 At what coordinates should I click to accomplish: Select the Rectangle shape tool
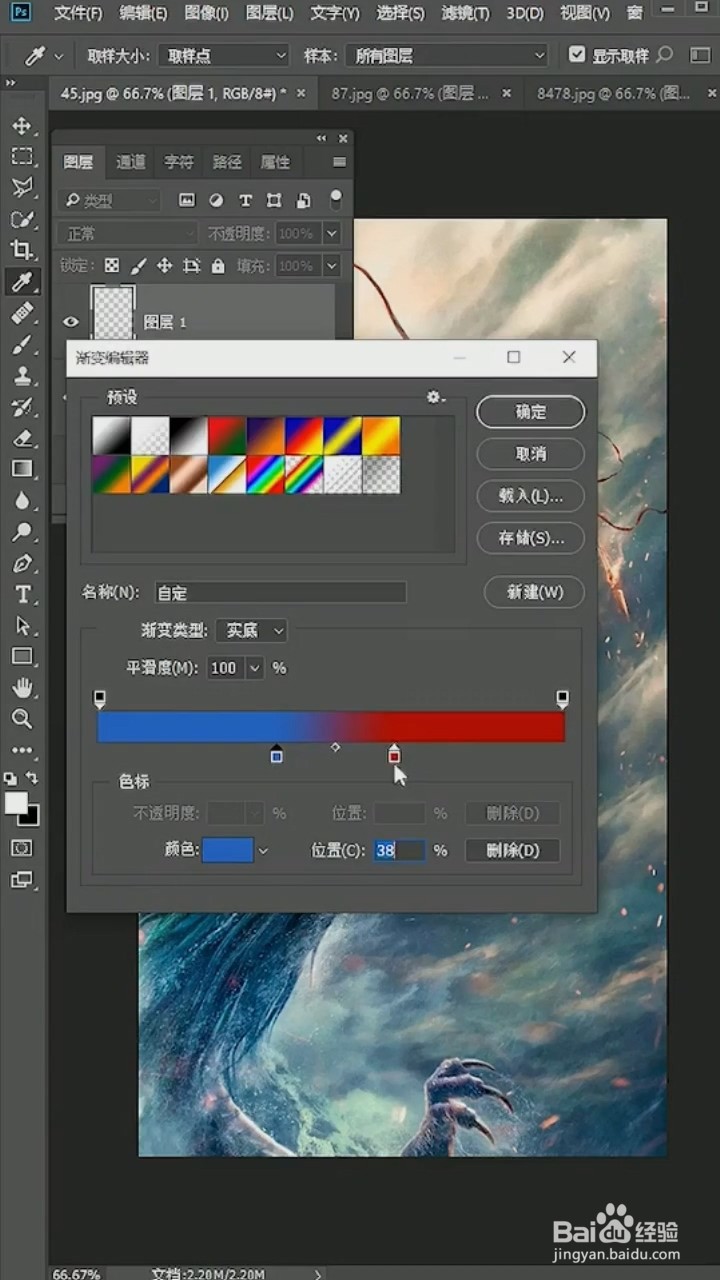click(x=22, y=657)
